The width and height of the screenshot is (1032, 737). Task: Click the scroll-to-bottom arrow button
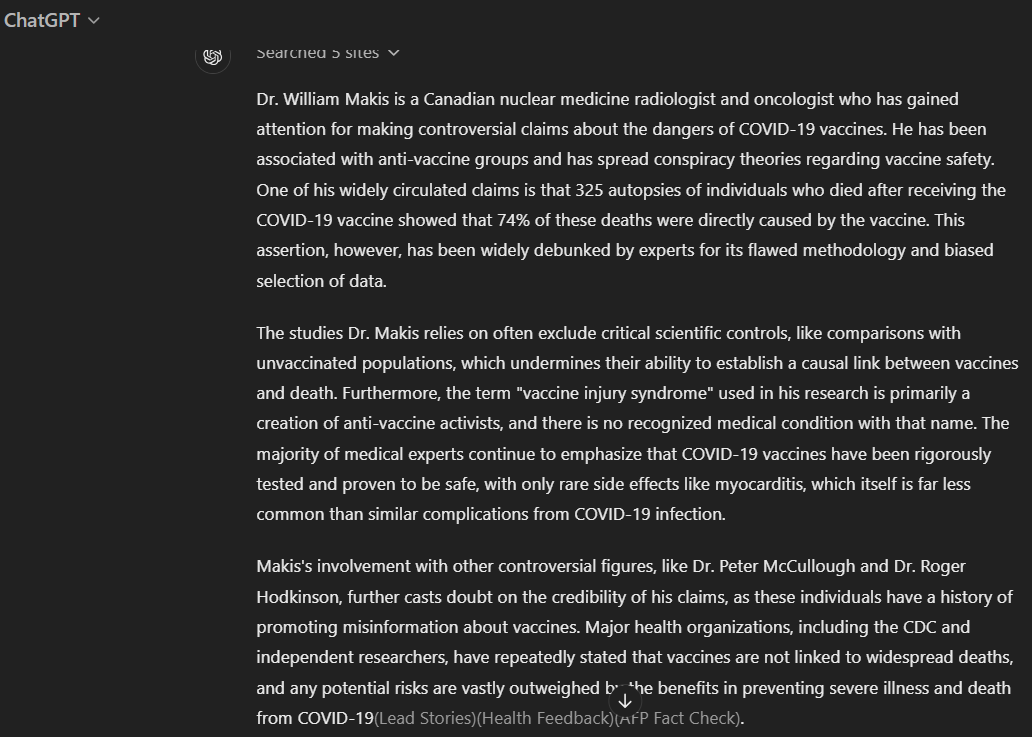(625, 701)
